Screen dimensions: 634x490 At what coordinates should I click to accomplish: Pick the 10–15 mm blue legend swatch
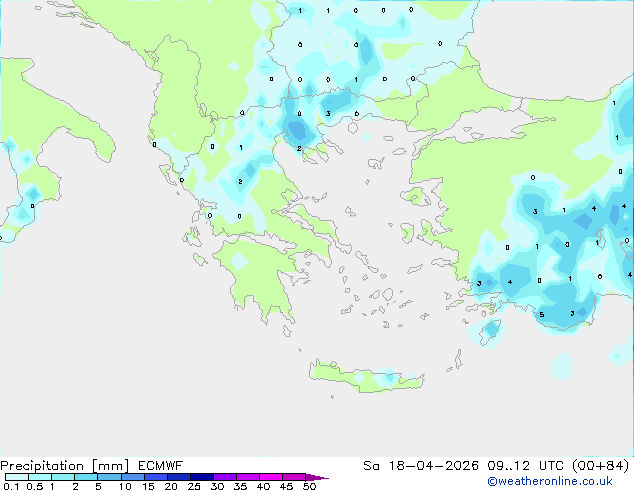[x=132, y=477]
